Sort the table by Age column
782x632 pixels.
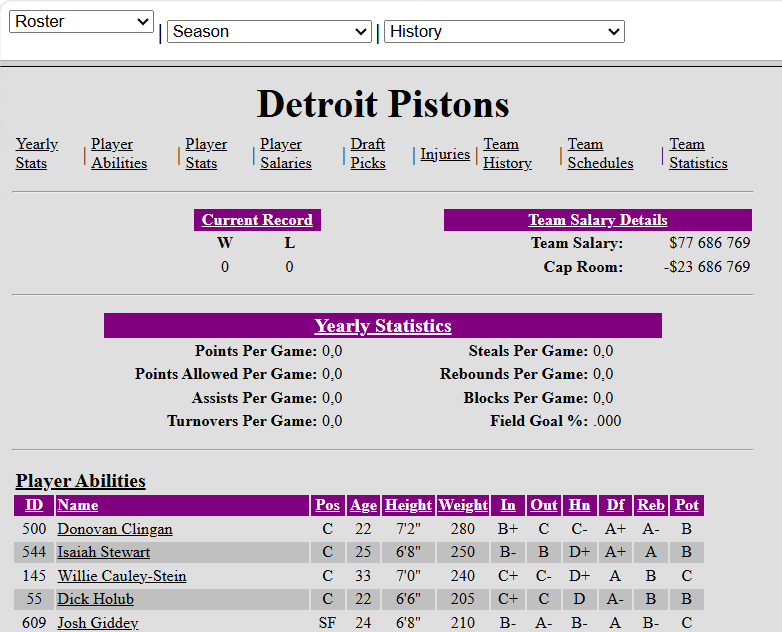363,505
